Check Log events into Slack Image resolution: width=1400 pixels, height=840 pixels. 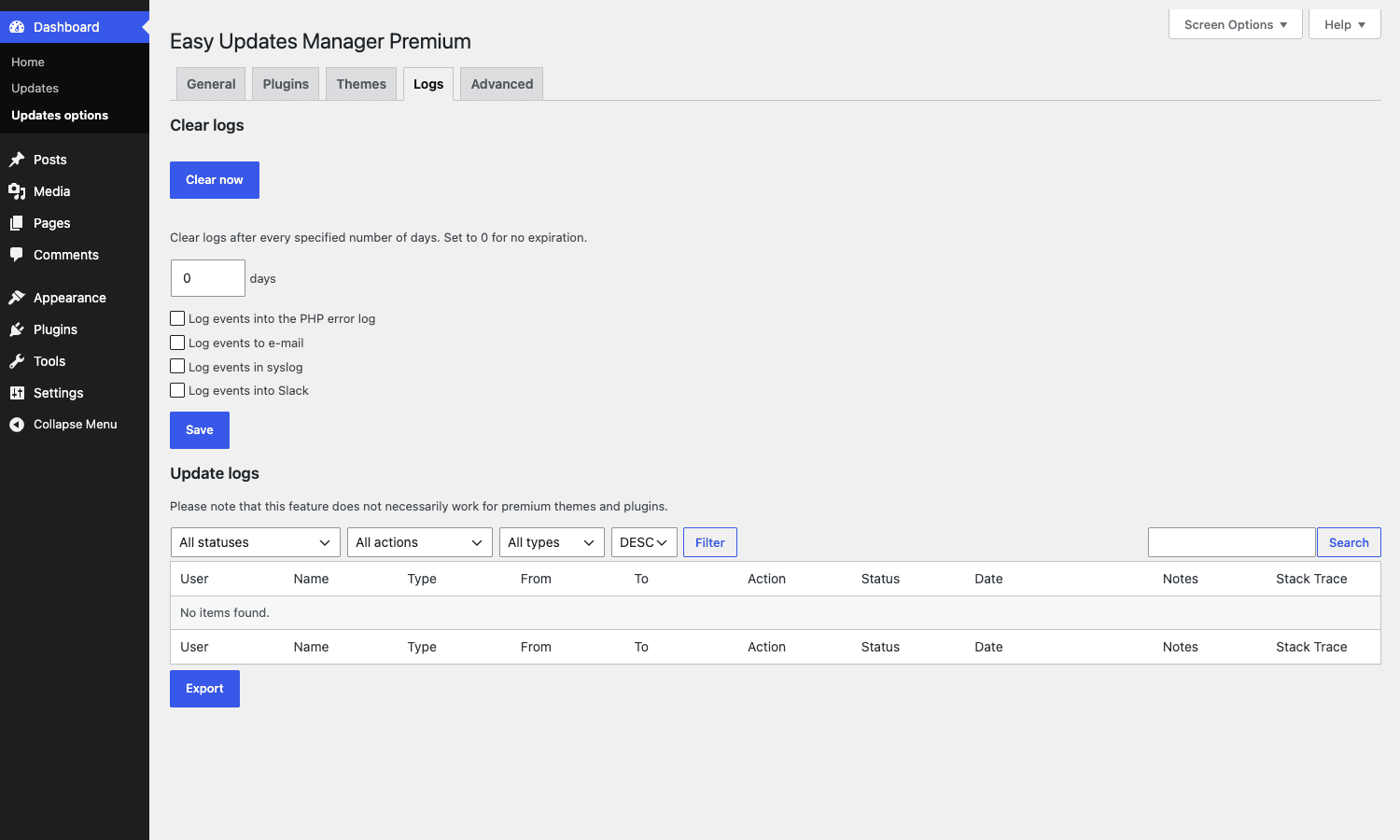click(x=177, y=390)
